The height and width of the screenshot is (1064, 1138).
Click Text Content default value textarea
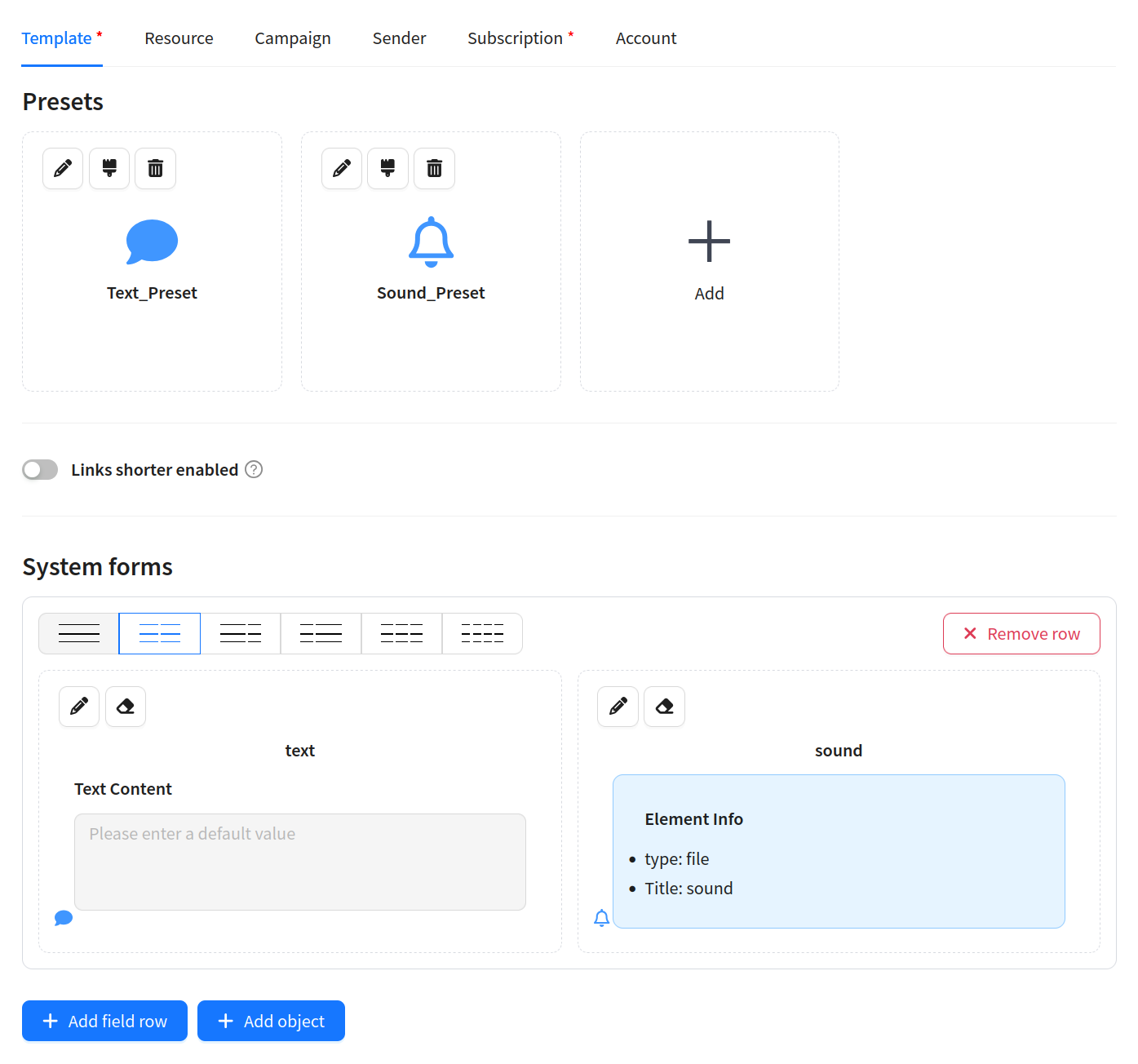click(300, 862)
